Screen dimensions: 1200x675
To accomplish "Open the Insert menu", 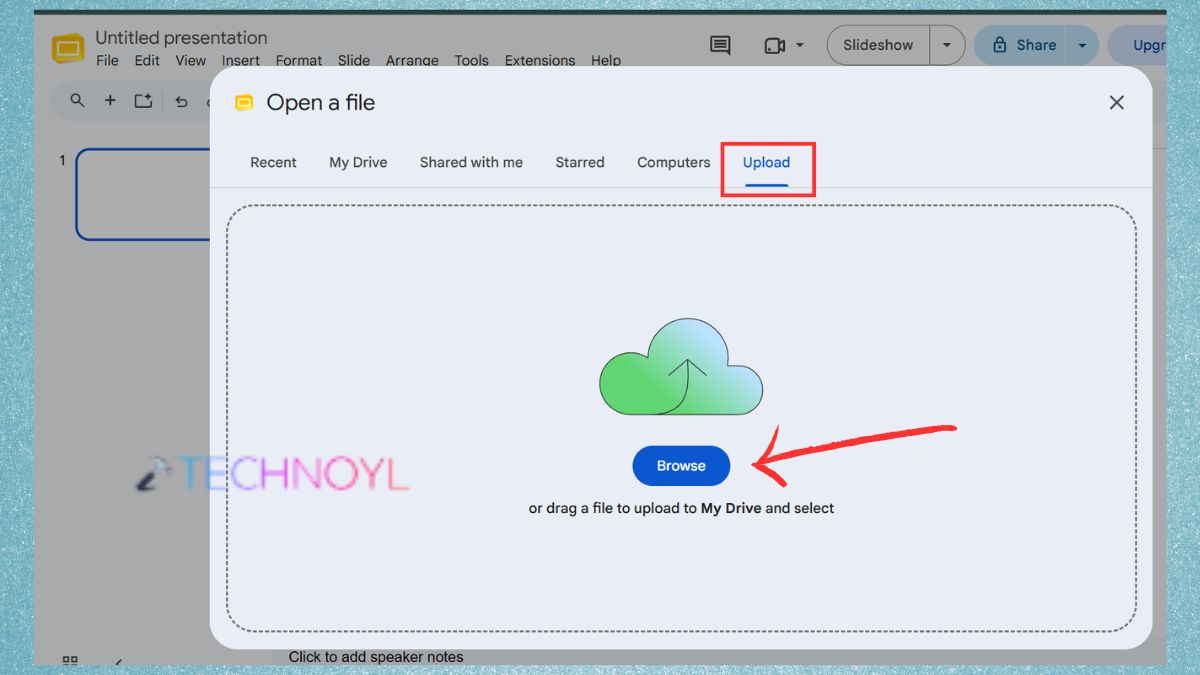I will [x=241, y=60].
